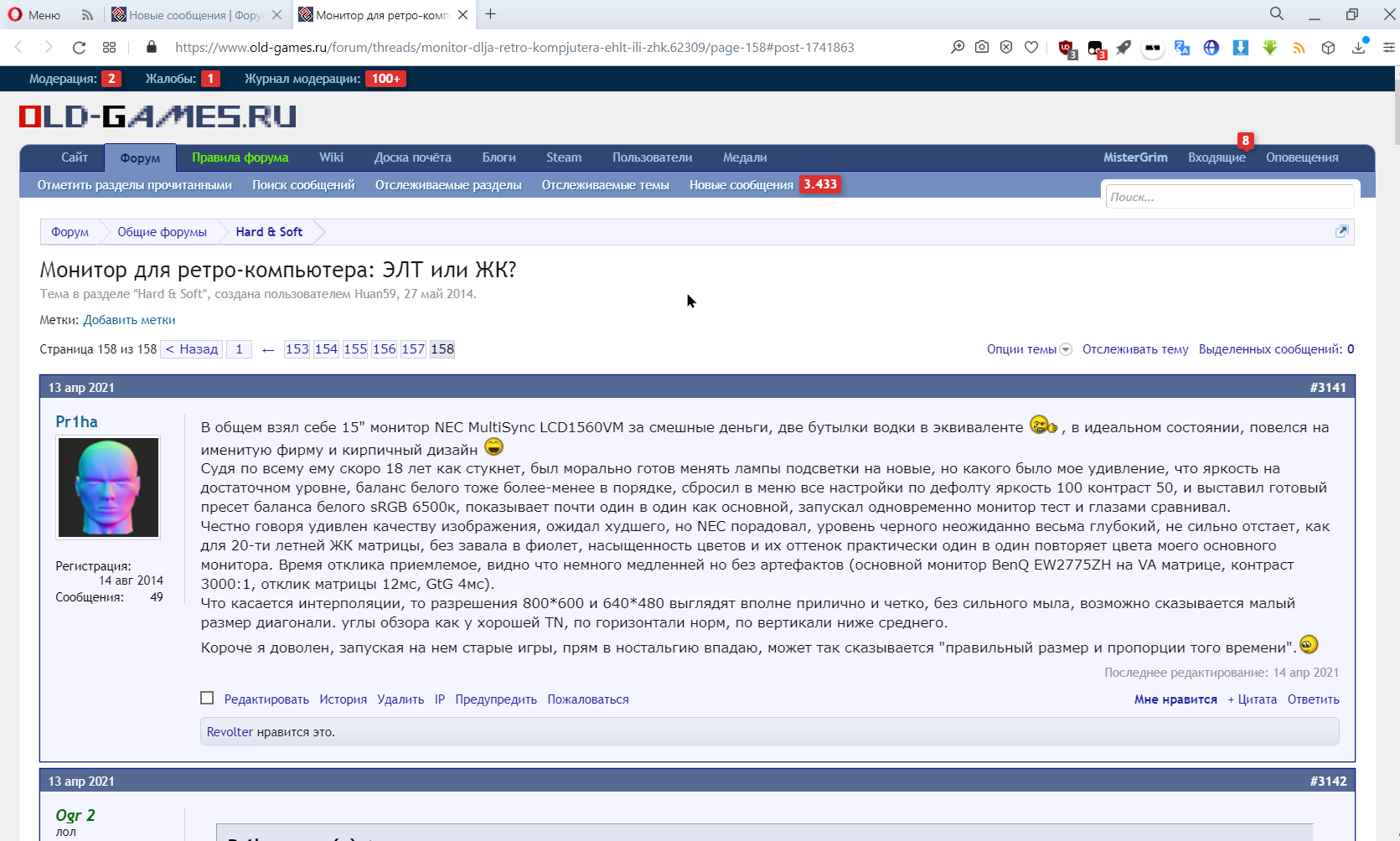1400x841 pixels.
Task: Close the 'Монитор для ретро-комп' tab
Action: (x=463, y=15)
